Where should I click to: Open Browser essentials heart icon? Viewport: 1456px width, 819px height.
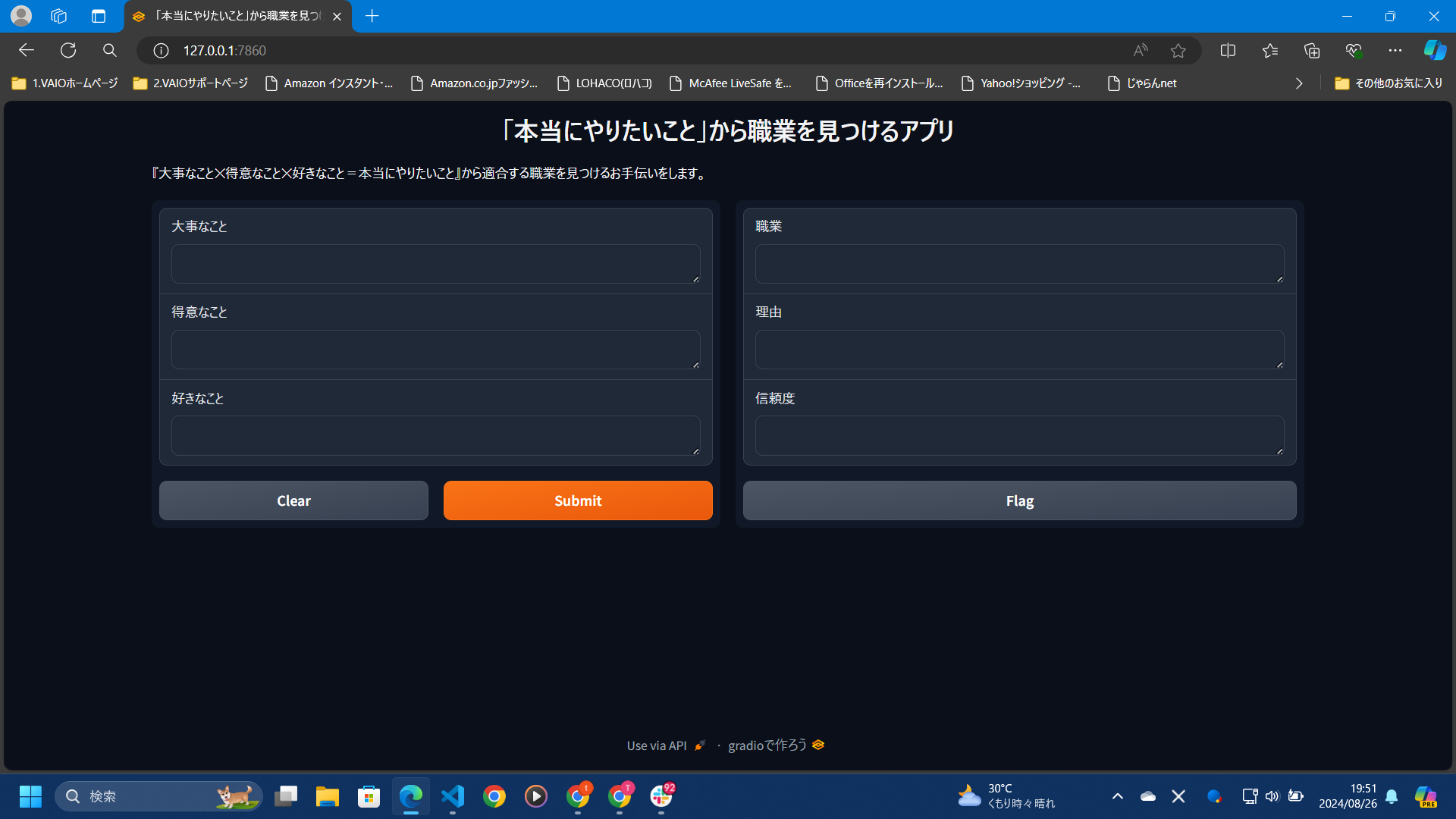coord(1354,50)
